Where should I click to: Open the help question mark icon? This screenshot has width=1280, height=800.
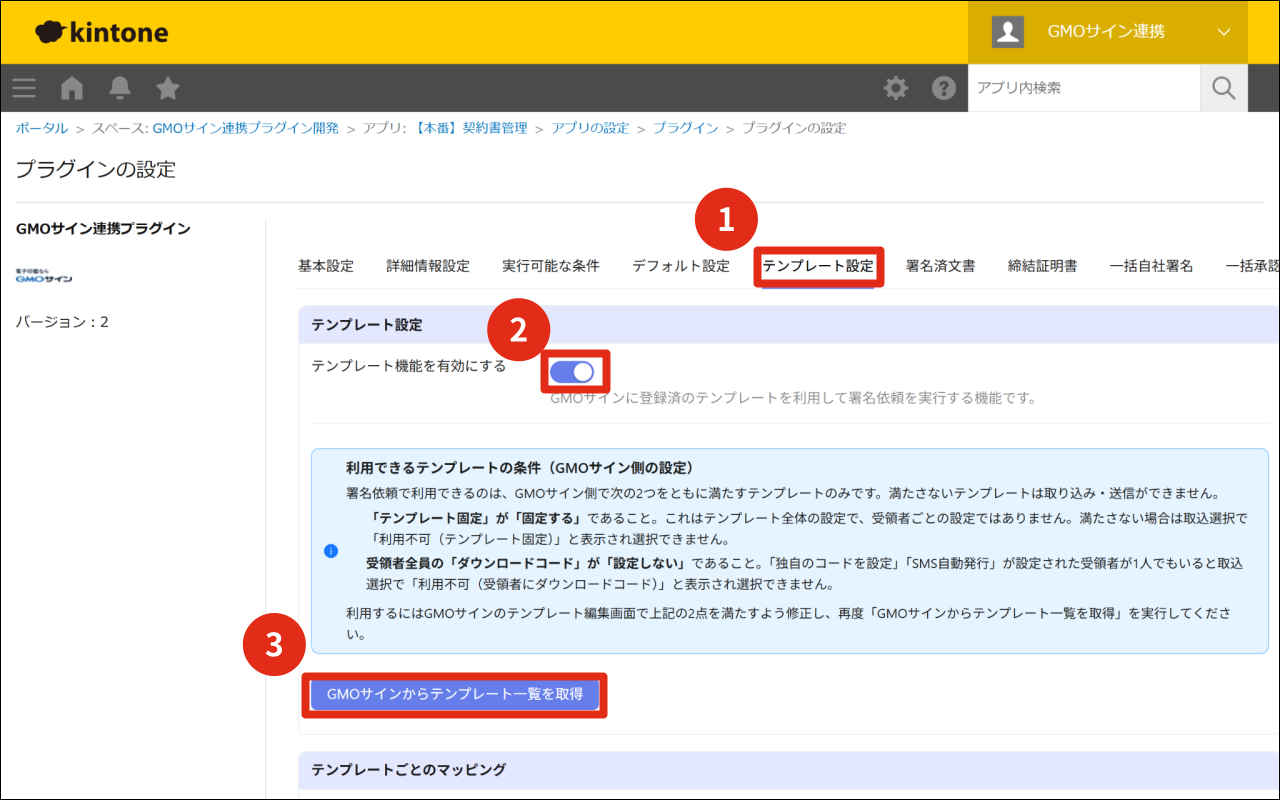[944, 88]
